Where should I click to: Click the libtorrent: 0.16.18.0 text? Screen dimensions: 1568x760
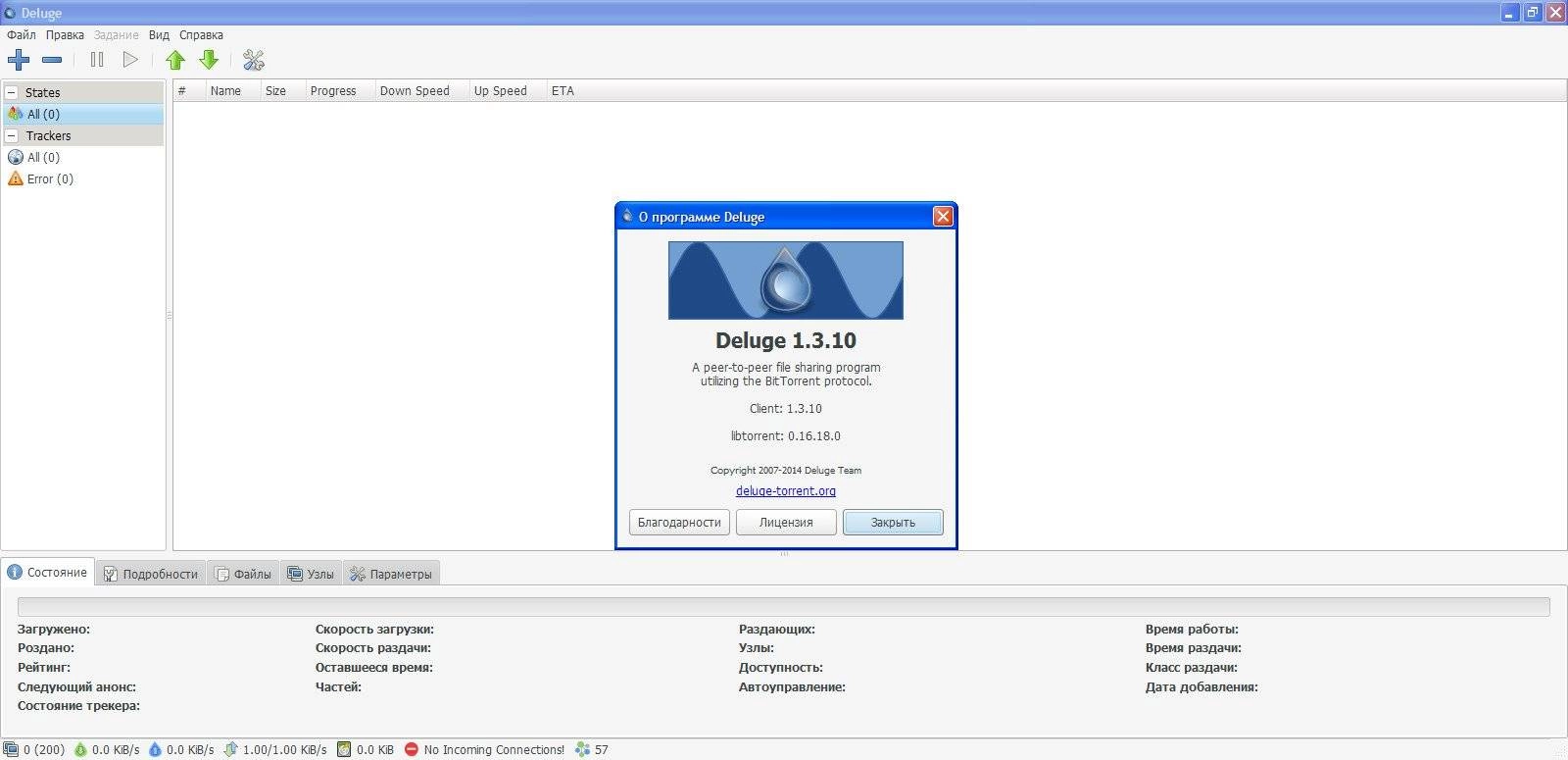(x=786, y=435)
